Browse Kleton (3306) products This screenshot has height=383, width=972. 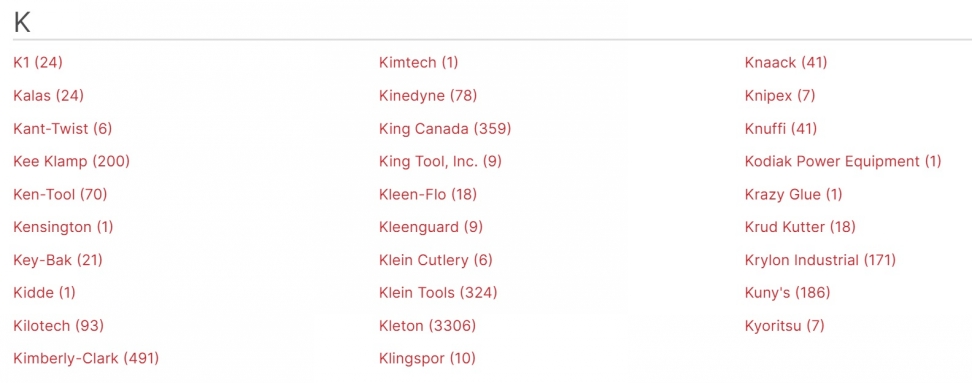click(428, 325)
